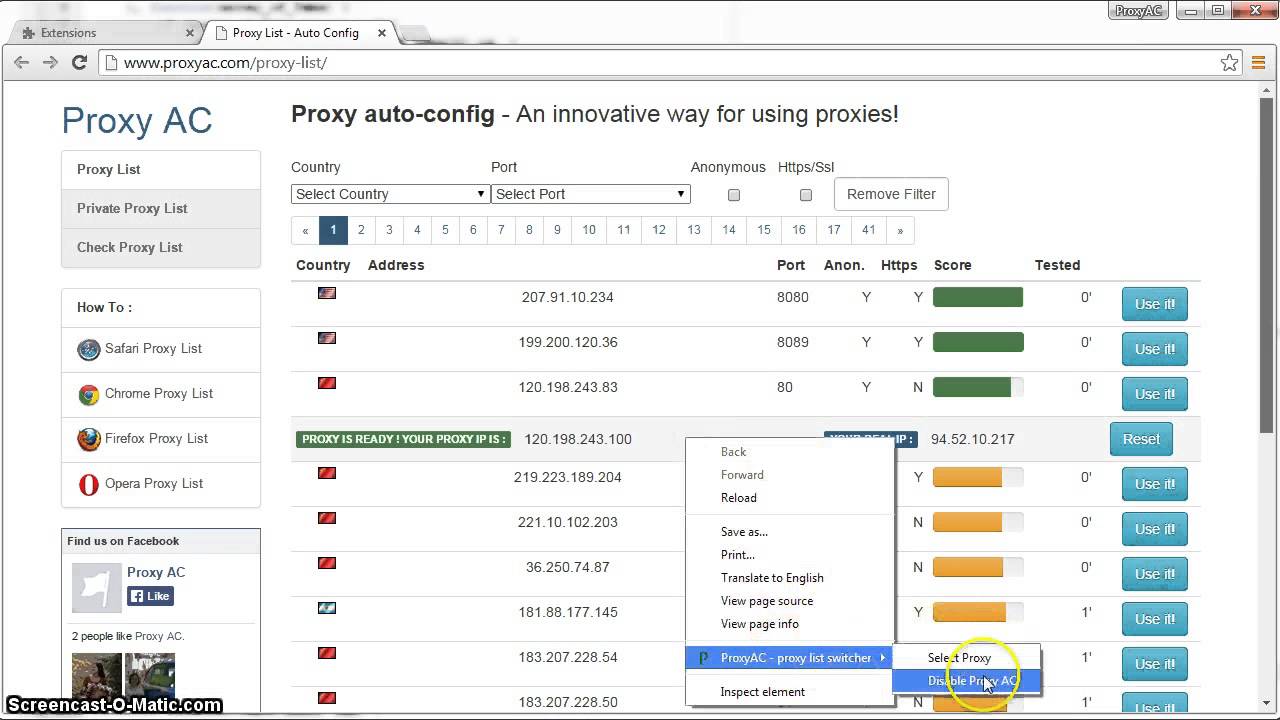Open Check Proxy List in the sidebar
This screenshot has width=1280, height=720.
161,248
